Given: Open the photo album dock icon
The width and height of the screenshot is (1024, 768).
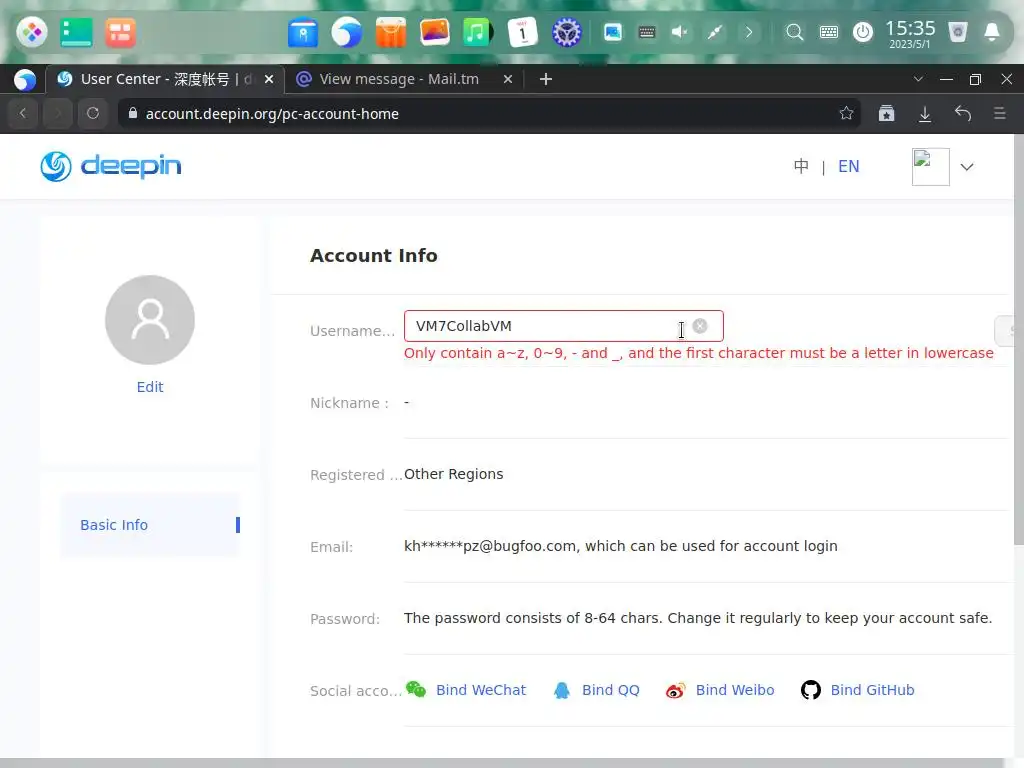Looking at the screenshot, I should click(434, 32).
